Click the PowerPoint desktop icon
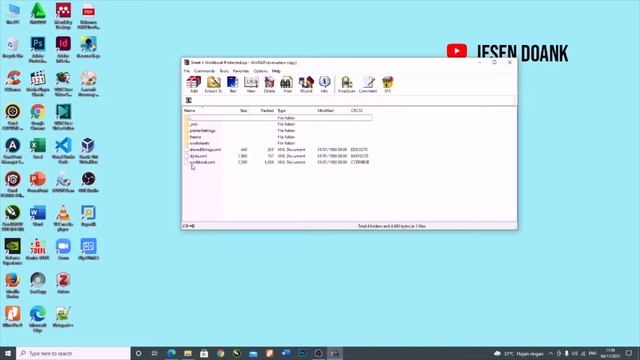This screenshot has height=360, width=640. coord(38,182)
